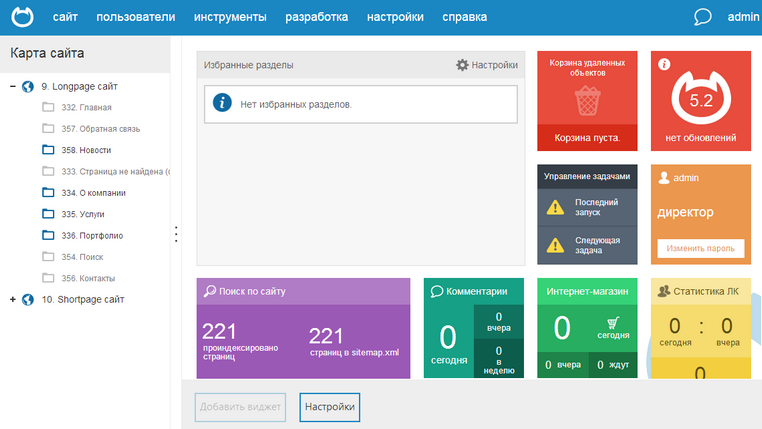Click folder icon next to 357. Обратная связь
The width and height of the screenshot is (762, 429).
48,128
